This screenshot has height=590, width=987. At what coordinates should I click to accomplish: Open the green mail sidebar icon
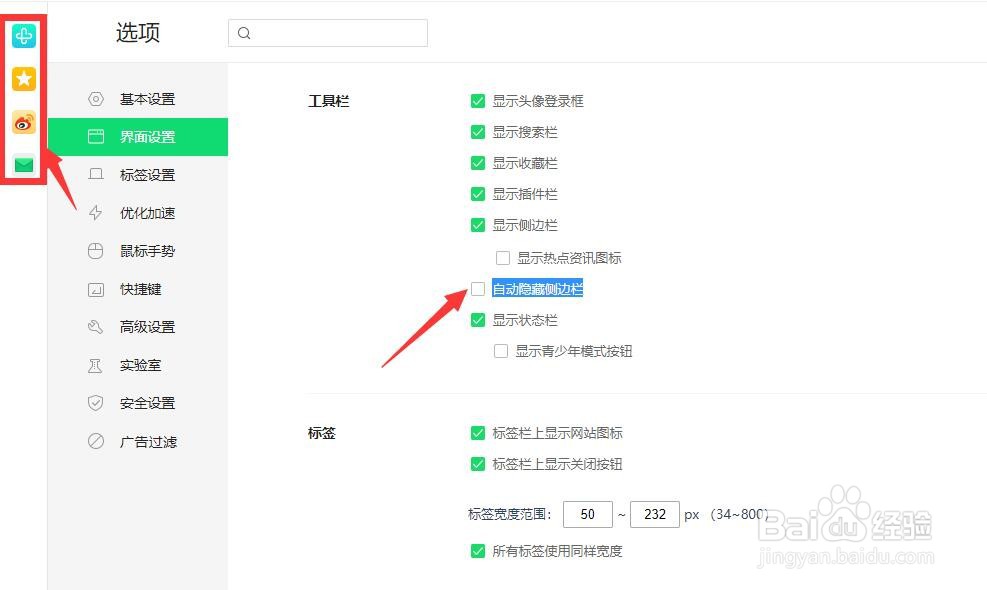24,165
